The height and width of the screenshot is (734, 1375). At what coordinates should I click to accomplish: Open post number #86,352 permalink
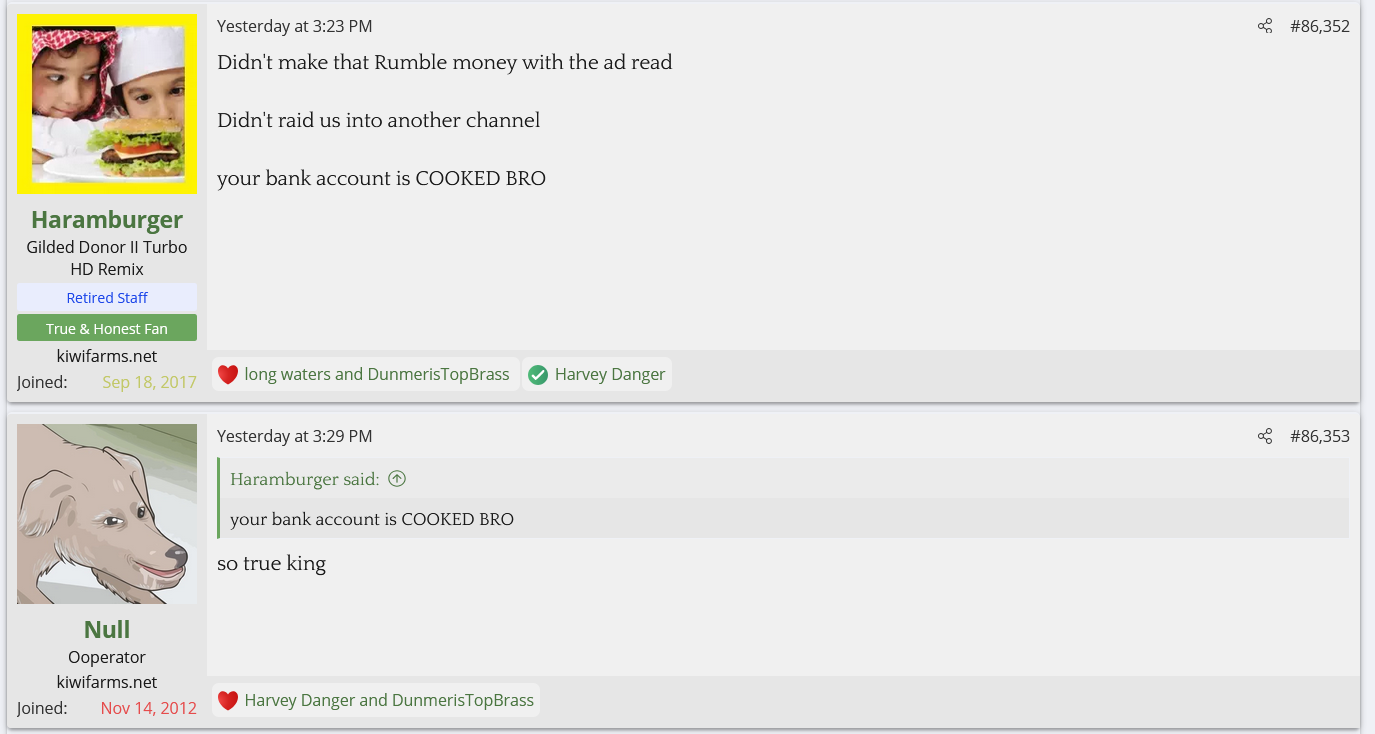coord(1319,26)
